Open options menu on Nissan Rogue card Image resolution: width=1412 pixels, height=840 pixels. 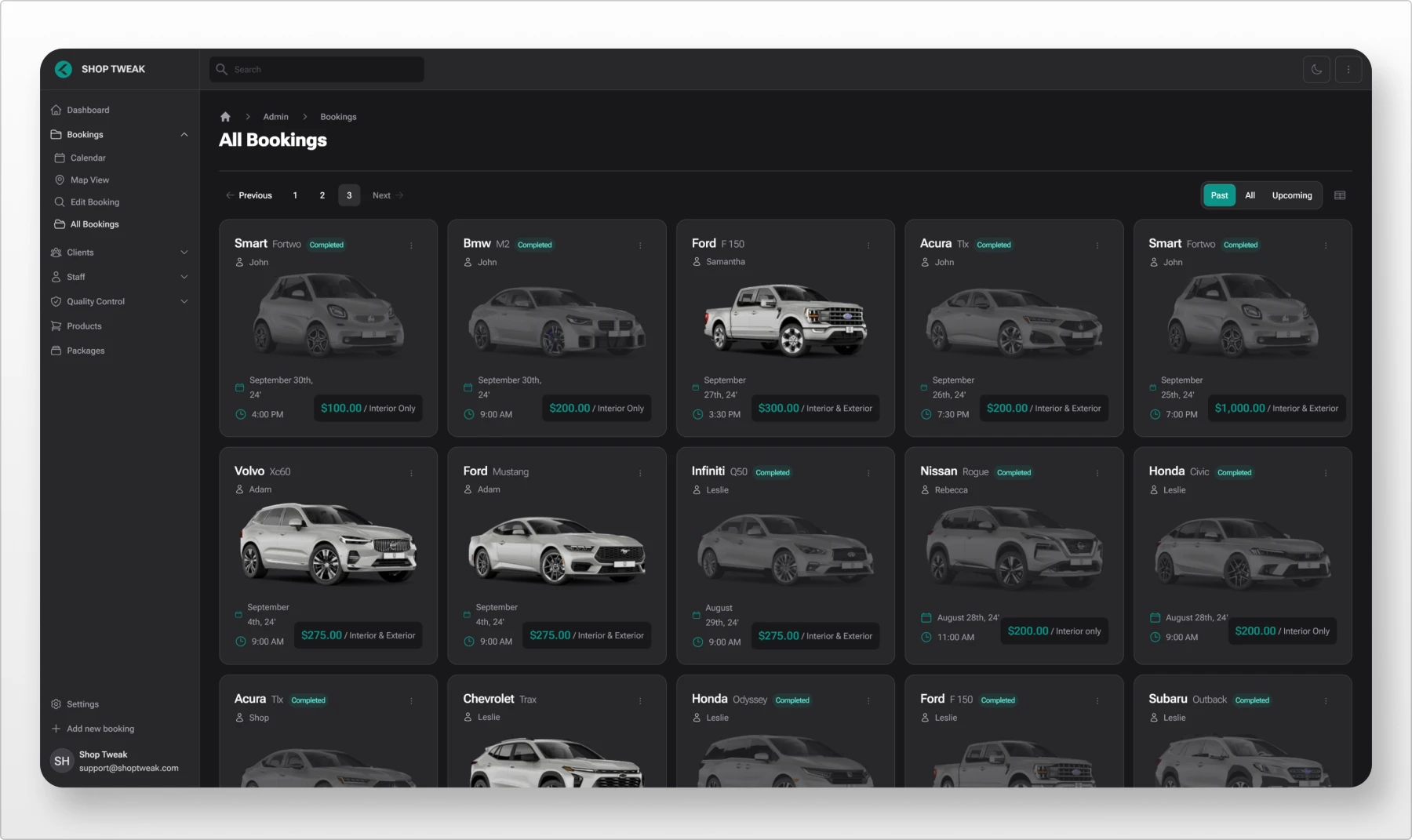click(x=1097, y=473)
